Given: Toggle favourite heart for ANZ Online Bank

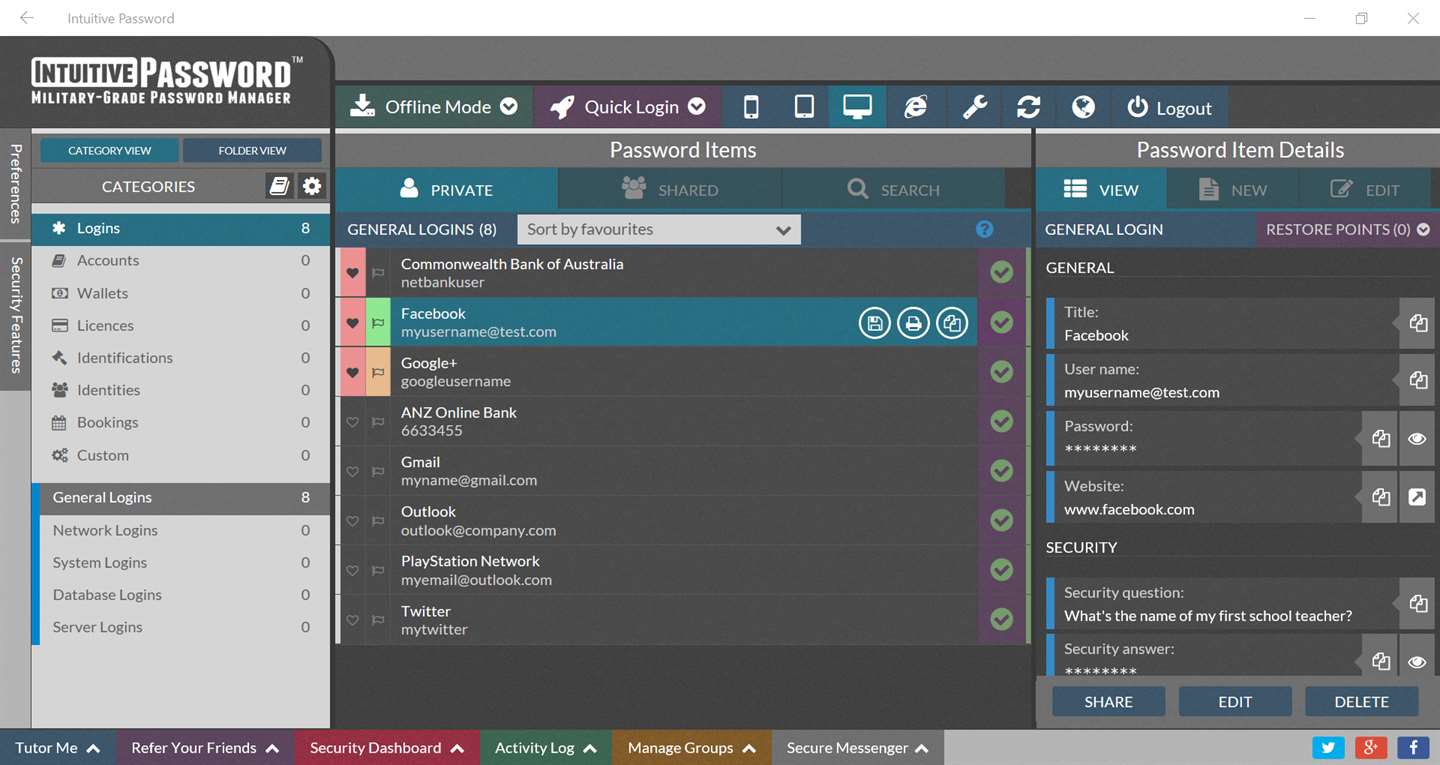Looking at the screenshot, I should click(352, 422).
